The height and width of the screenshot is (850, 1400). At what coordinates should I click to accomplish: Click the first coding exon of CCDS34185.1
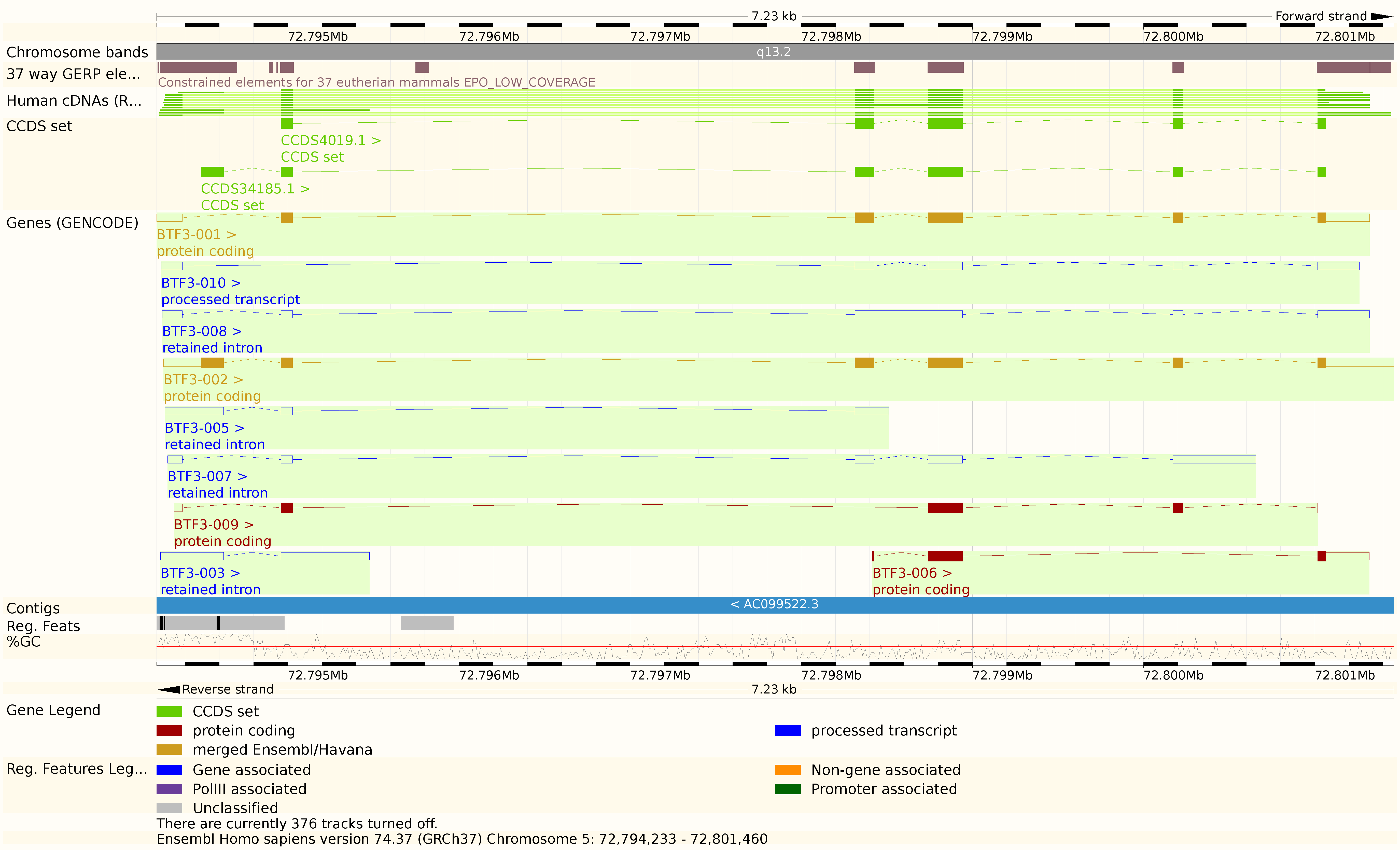point(212,172)
